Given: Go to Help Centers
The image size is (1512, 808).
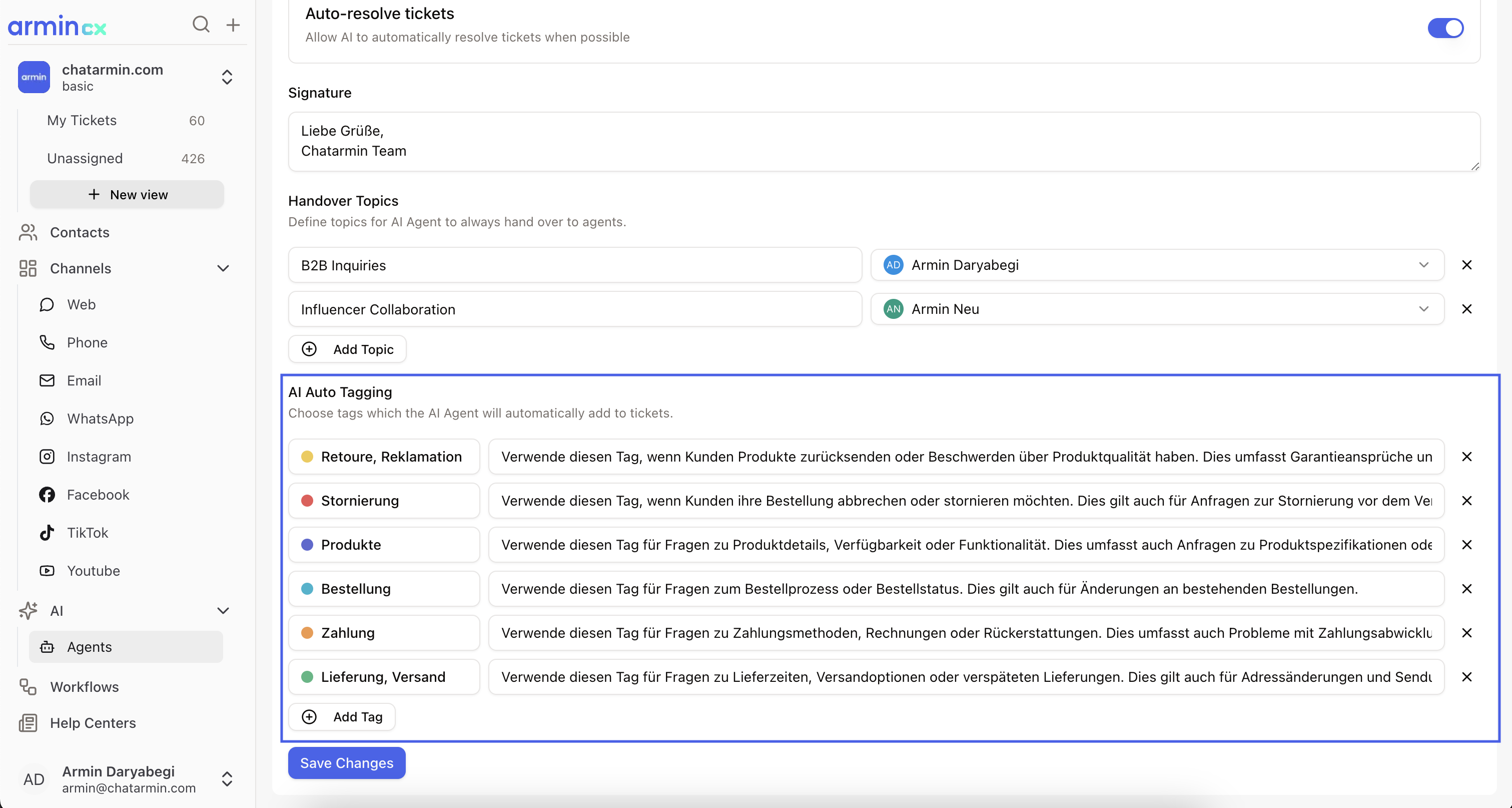Looking at the screenshot, I should point(93,723).
